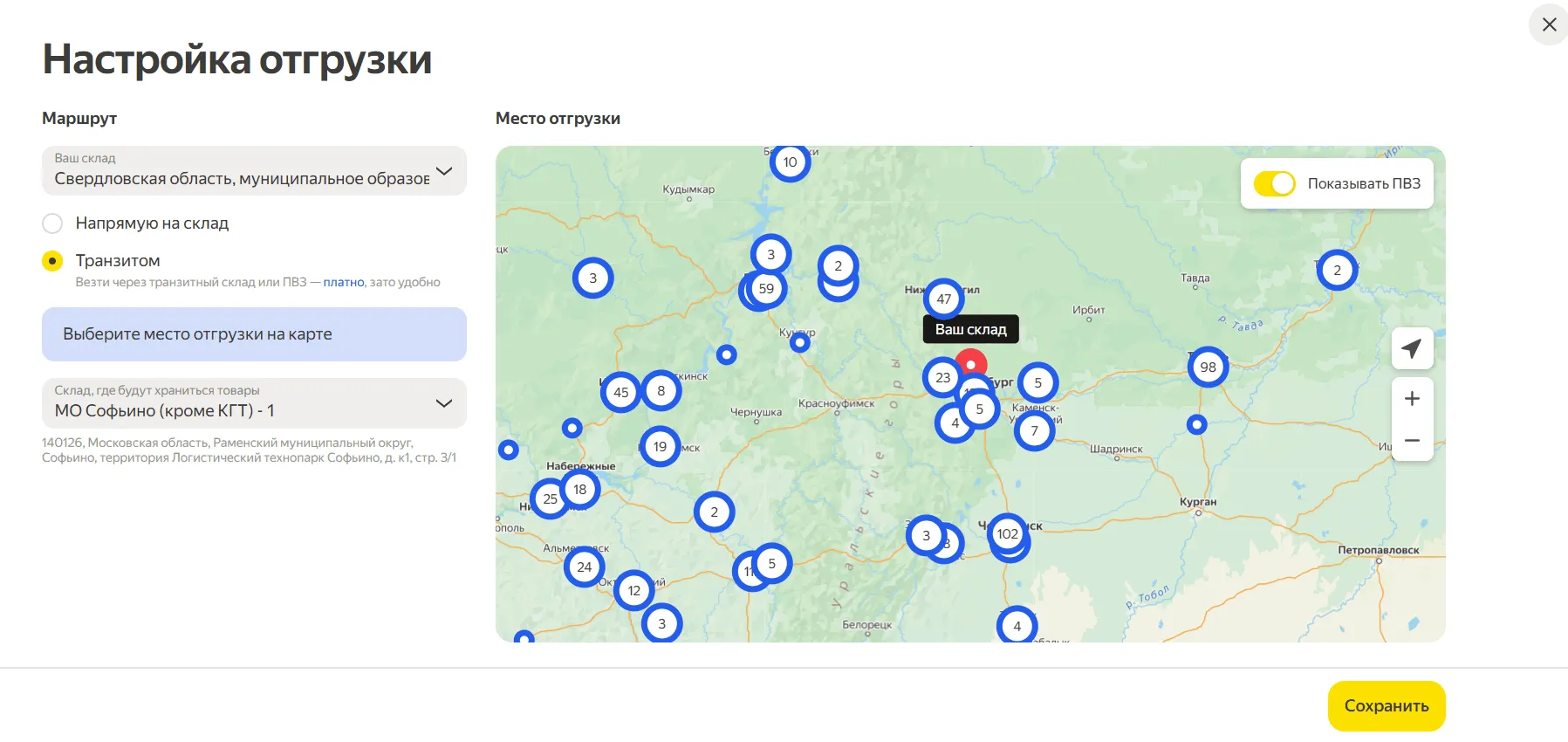1568x742 pixels.
Task: Click the Сохранить button
Action: click(1386, 705)
